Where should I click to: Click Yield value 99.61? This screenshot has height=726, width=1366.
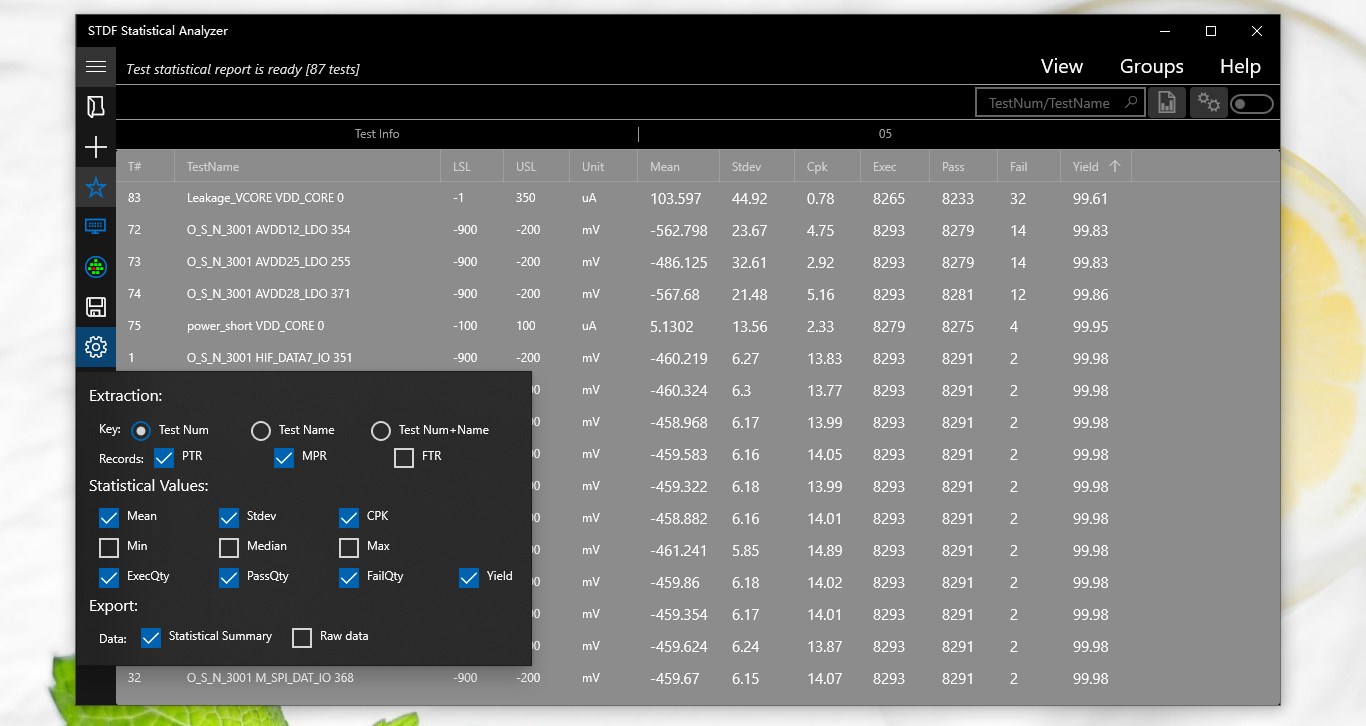click(1090, 199)
